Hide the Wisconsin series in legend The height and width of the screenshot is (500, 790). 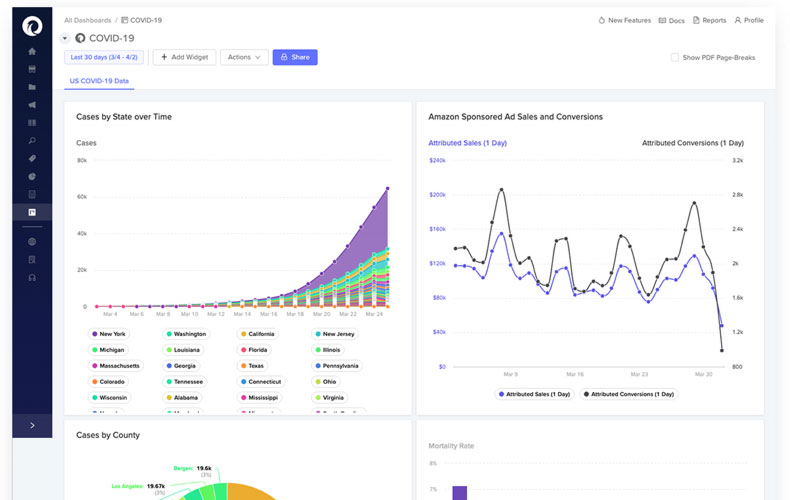point(110,398)
